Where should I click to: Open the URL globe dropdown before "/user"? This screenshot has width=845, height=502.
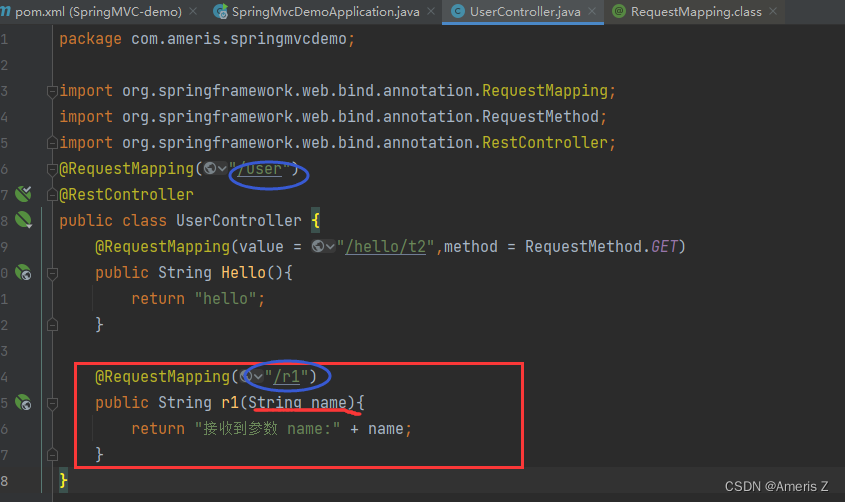pos(215,169)
